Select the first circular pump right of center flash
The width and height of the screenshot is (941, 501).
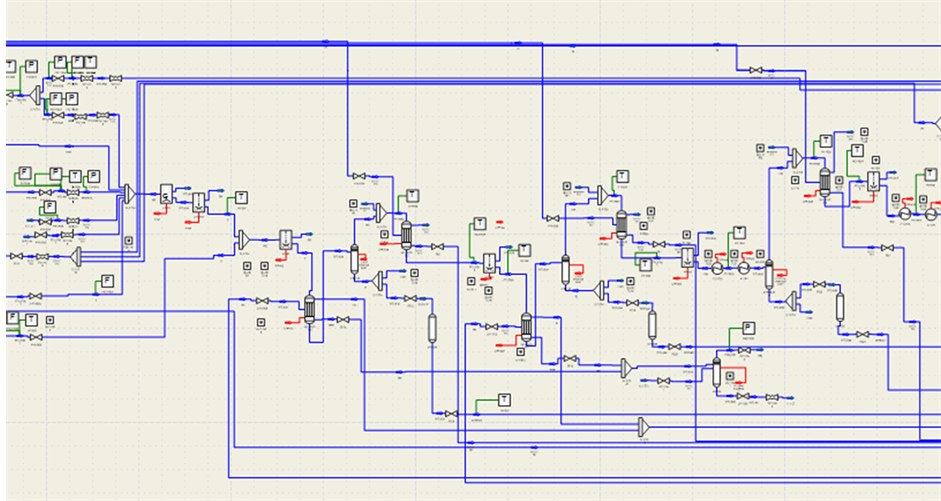[716, 268]
